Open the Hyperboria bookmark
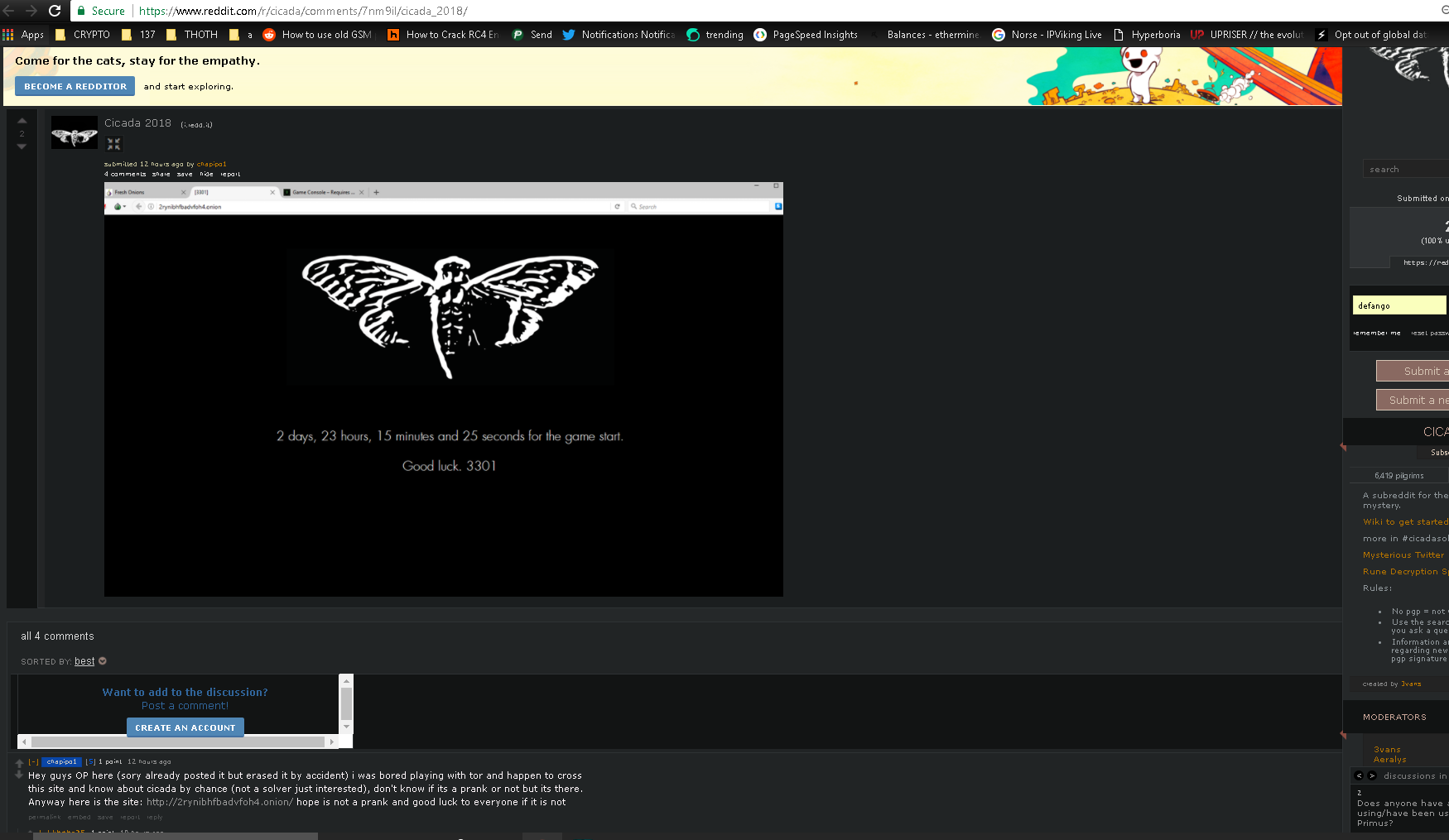Viewport: 1449px width, 840px height. [1147, 35]
